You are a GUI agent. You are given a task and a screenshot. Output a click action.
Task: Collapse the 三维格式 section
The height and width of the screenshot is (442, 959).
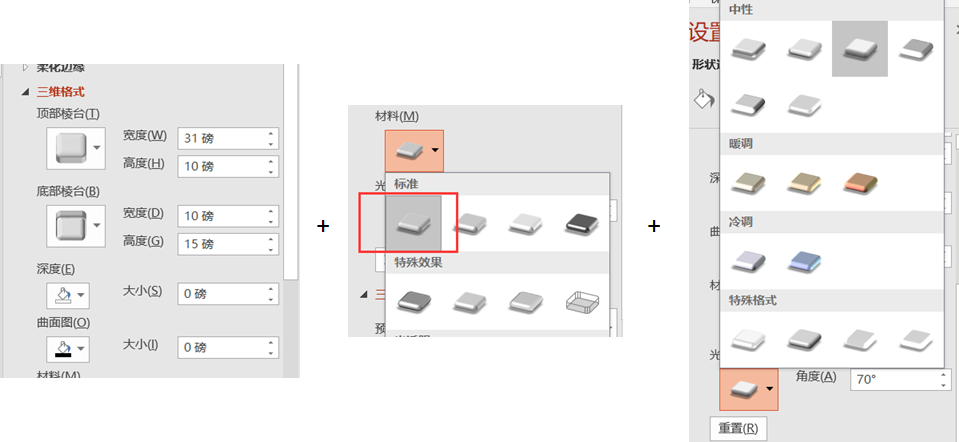tap(25, 92)
